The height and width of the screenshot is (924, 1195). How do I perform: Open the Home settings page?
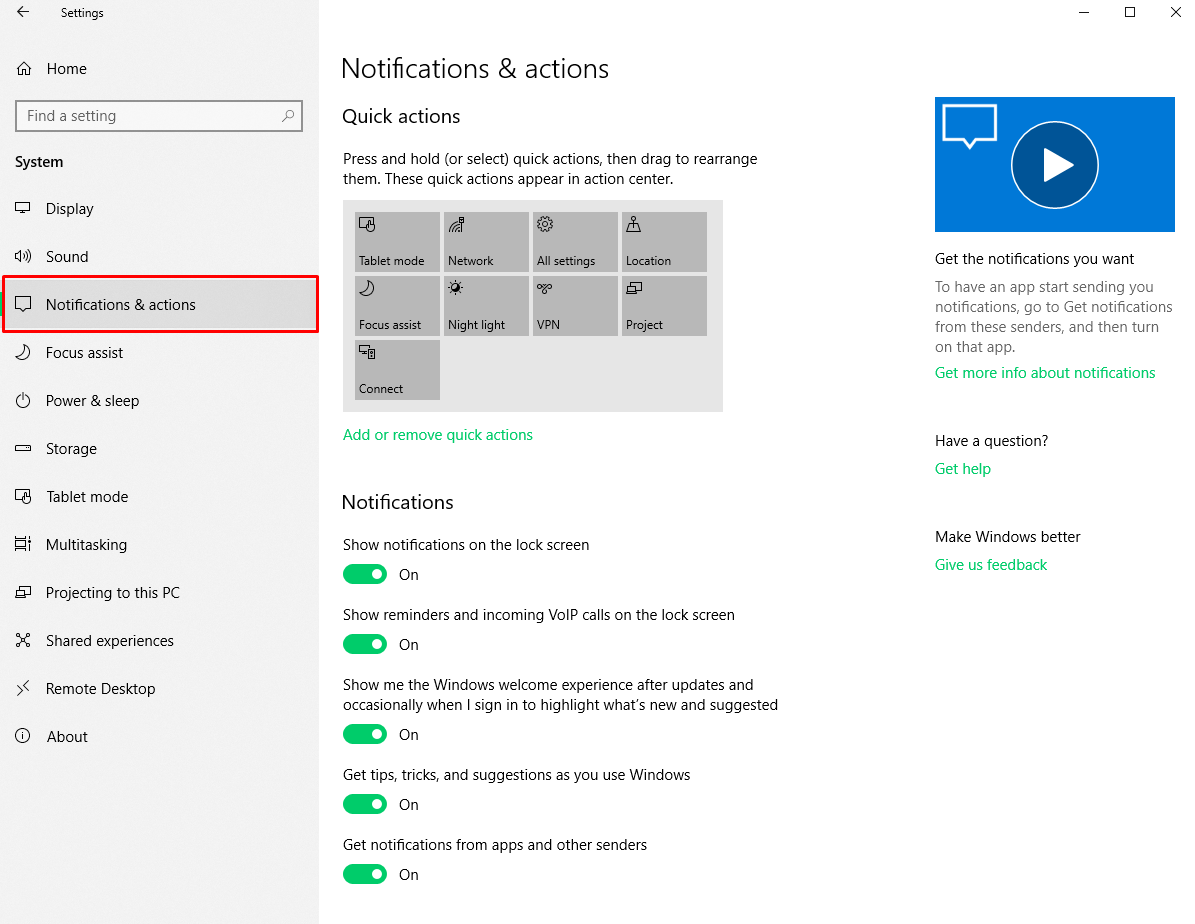tap(66, 69)
